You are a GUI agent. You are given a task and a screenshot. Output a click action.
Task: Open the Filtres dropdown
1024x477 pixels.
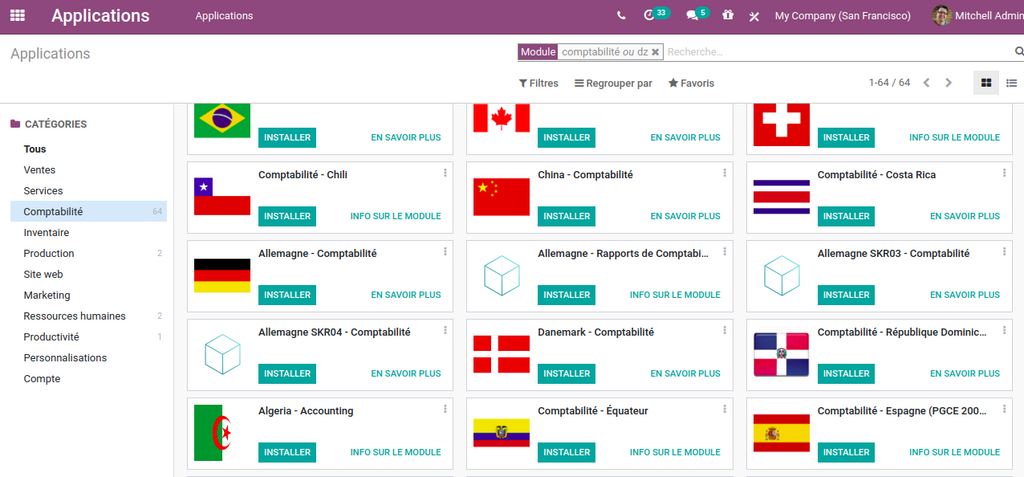[x=538, y=83]
